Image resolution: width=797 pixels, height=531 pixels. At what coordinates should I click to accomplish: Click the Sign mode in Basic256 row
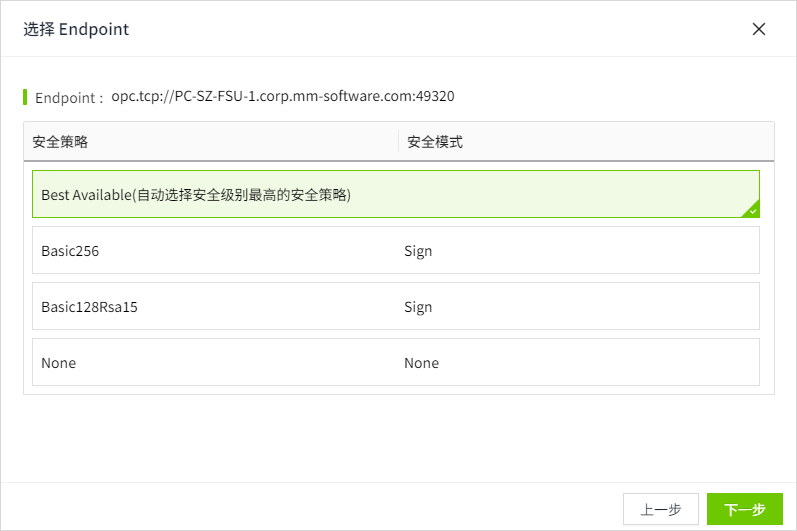click(x=418, y=251)
